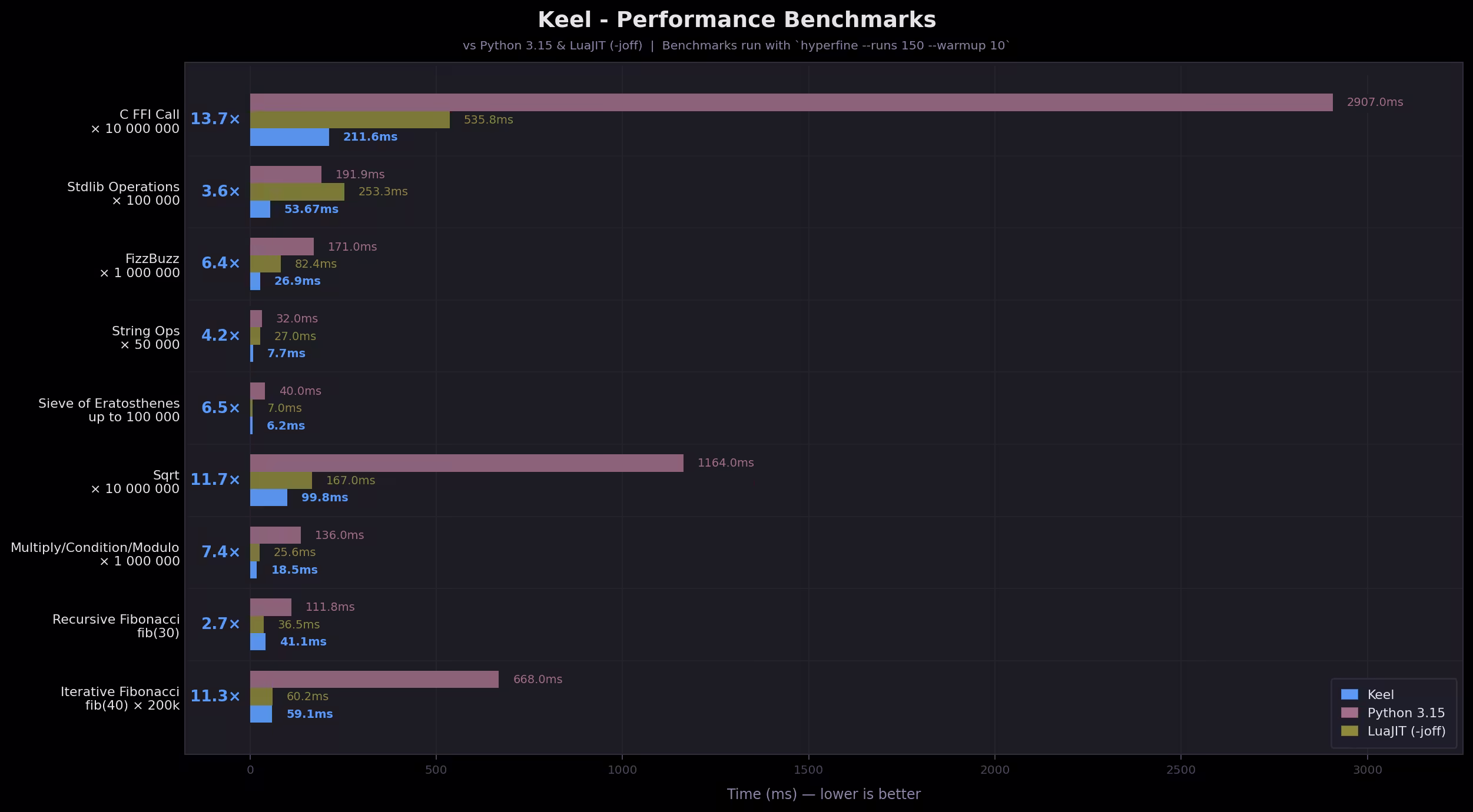This screenshot has width=1473, height=812.
Task: Click the 7.7ms value label
Action: coord(286,354)
